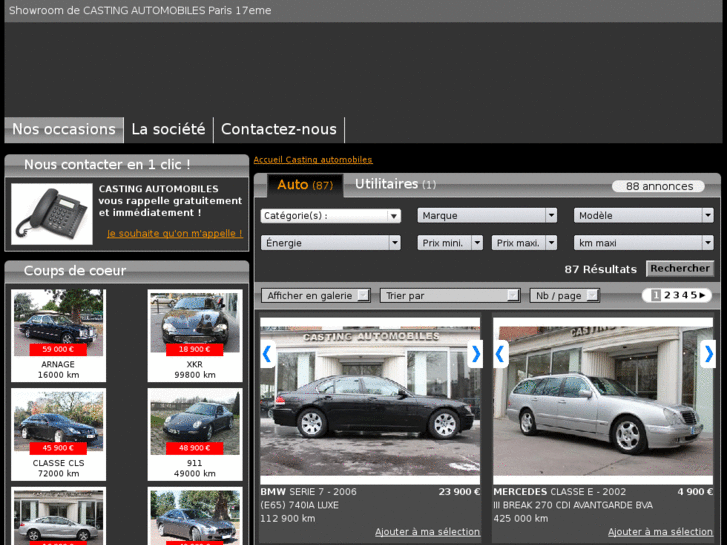Viewport: 727px width, 545px height.
Task: Switch to the Auto (87) tab
Action: (x=305, y=185)
